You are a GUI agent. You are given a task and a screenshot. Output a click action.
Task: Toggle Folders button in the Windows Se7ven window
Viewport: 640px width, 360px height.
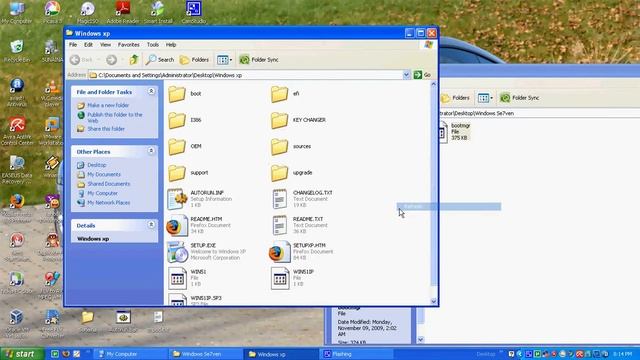tap(455, 98)
